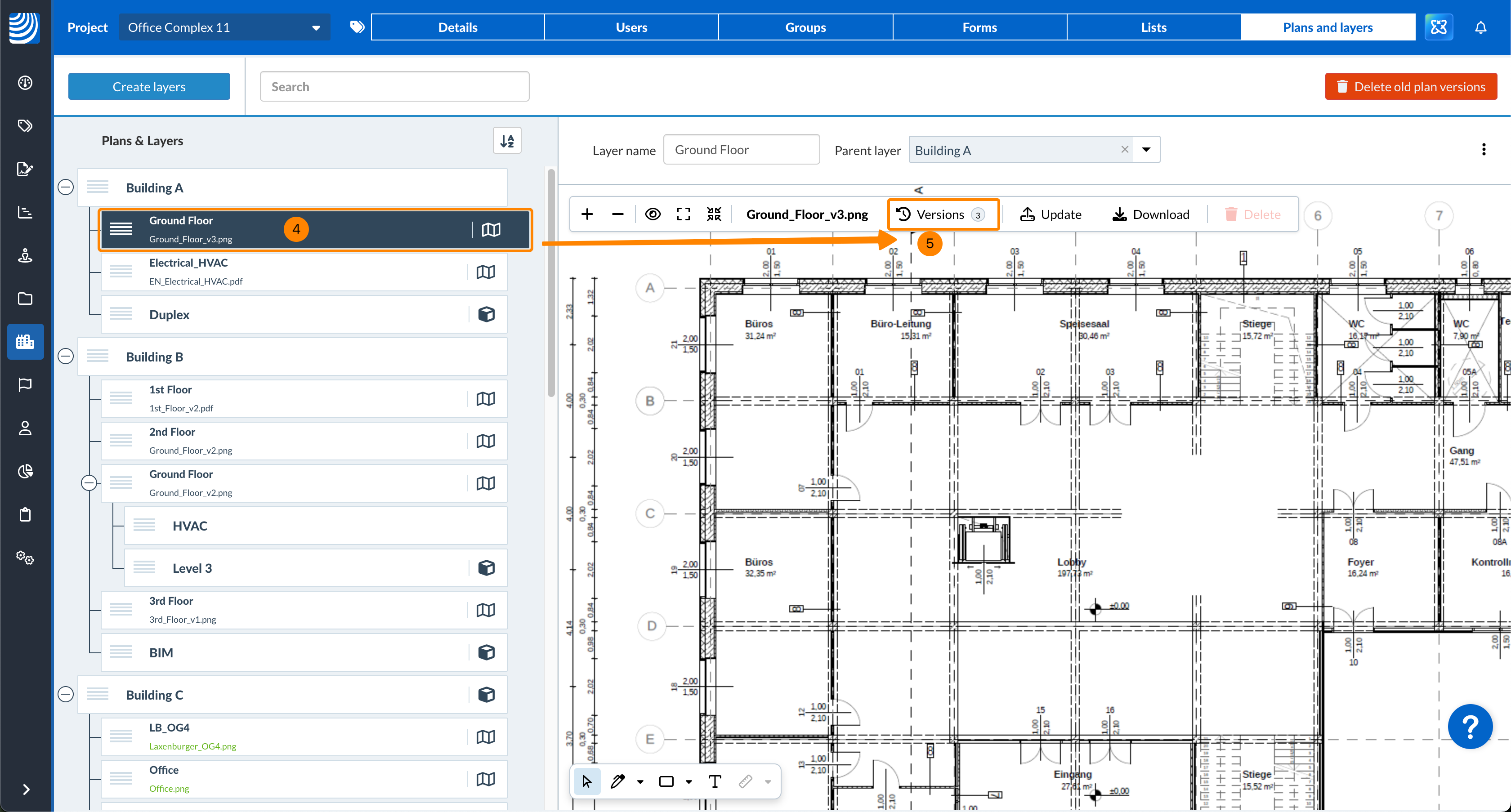This screenshot has width=1511, height=812.
Task: Zoom into the plan with plus icon
Action: pyautogui.click(x=587, y=214)
